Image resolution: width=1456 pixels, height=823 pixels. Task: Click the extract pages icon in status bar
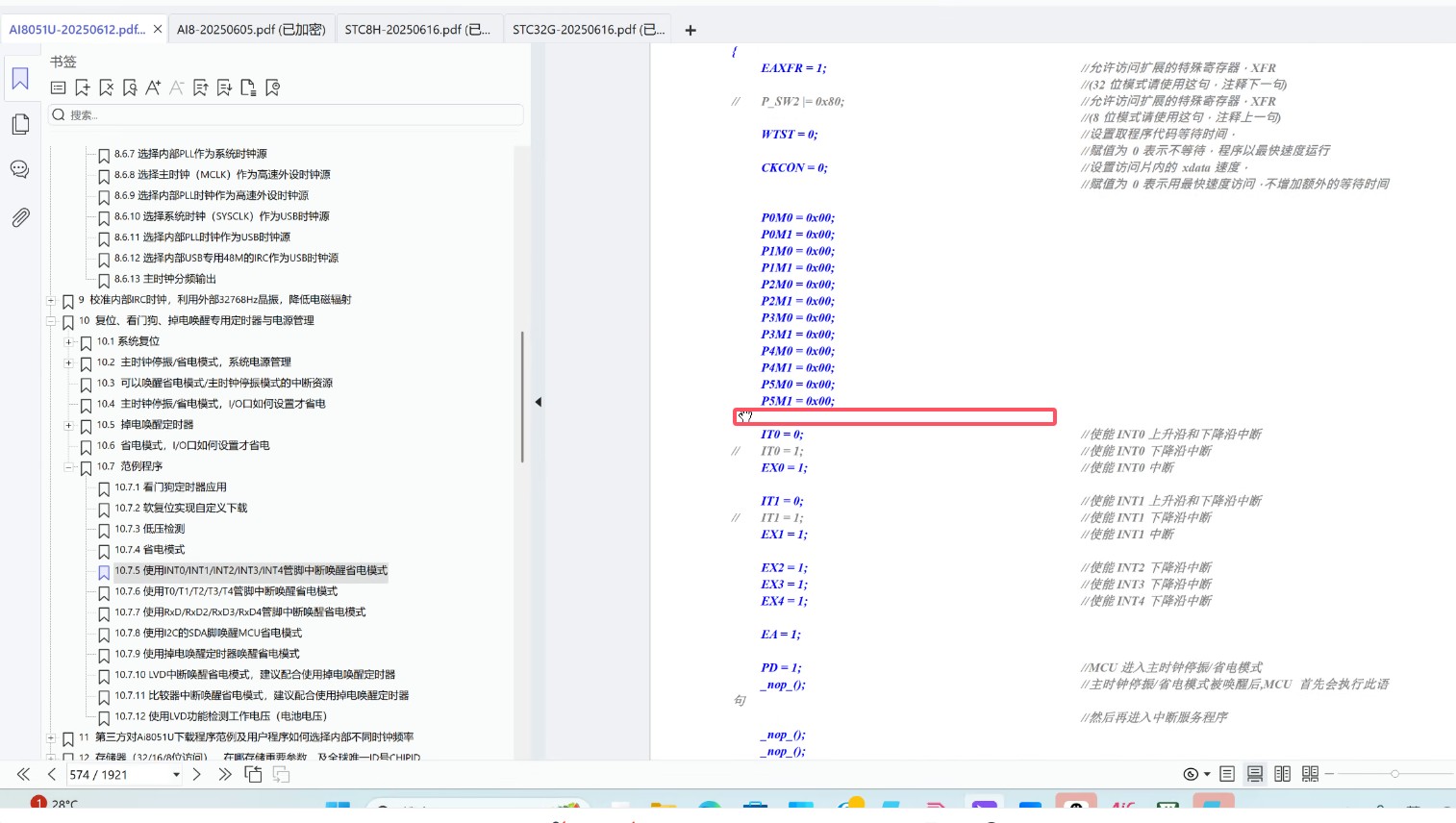point(253,774)
